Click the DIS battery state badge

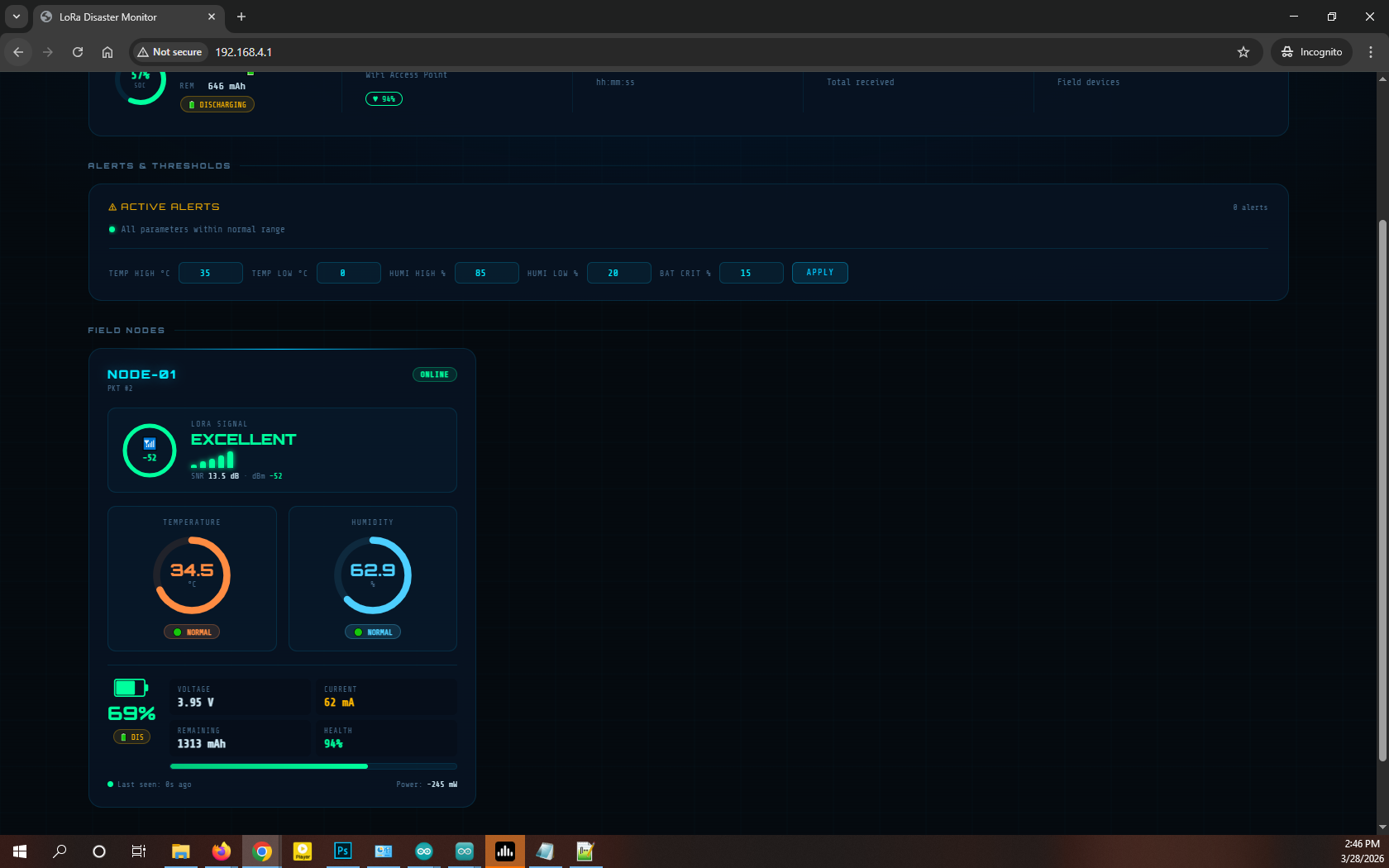(x=131, y=737)
